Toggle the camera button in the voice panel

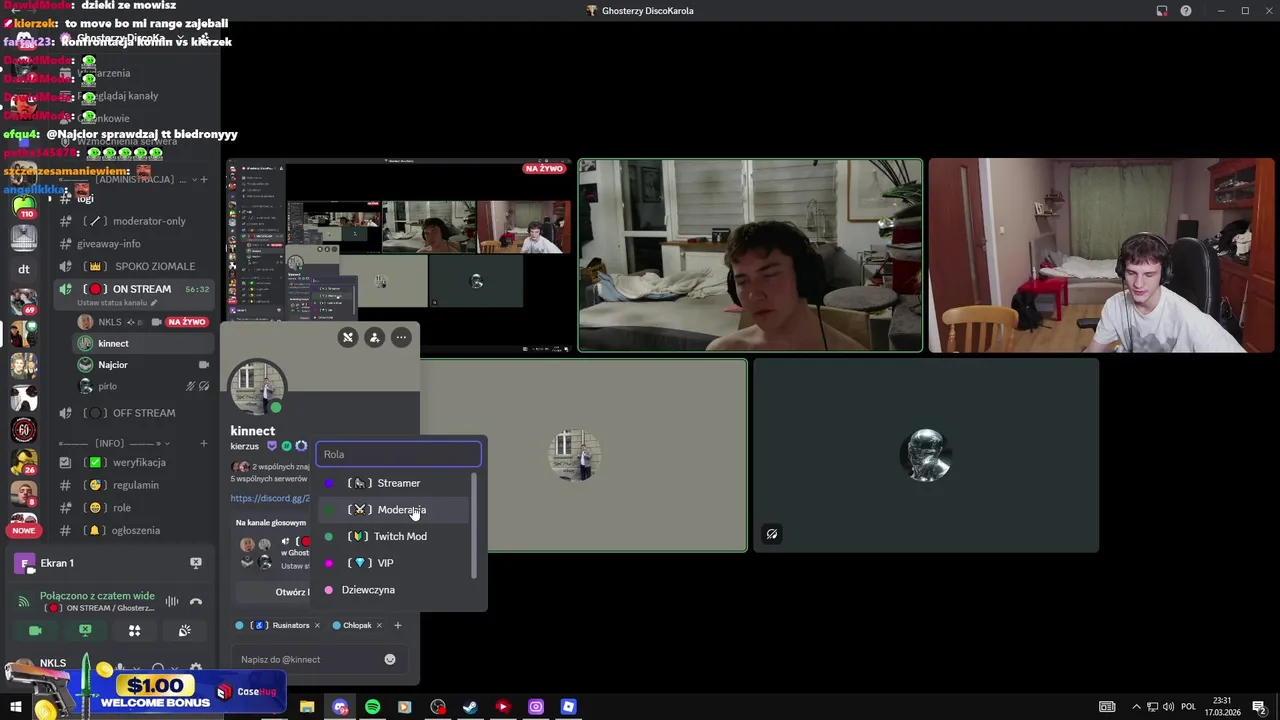[x=35, y=630]
